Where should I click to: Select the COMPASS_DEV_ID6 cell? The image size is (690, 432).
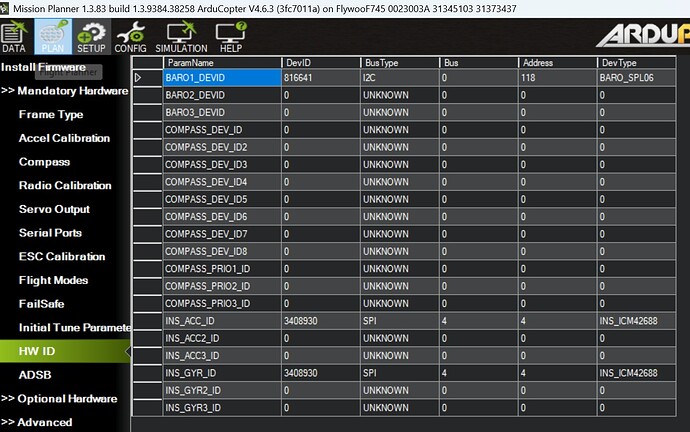222,217
